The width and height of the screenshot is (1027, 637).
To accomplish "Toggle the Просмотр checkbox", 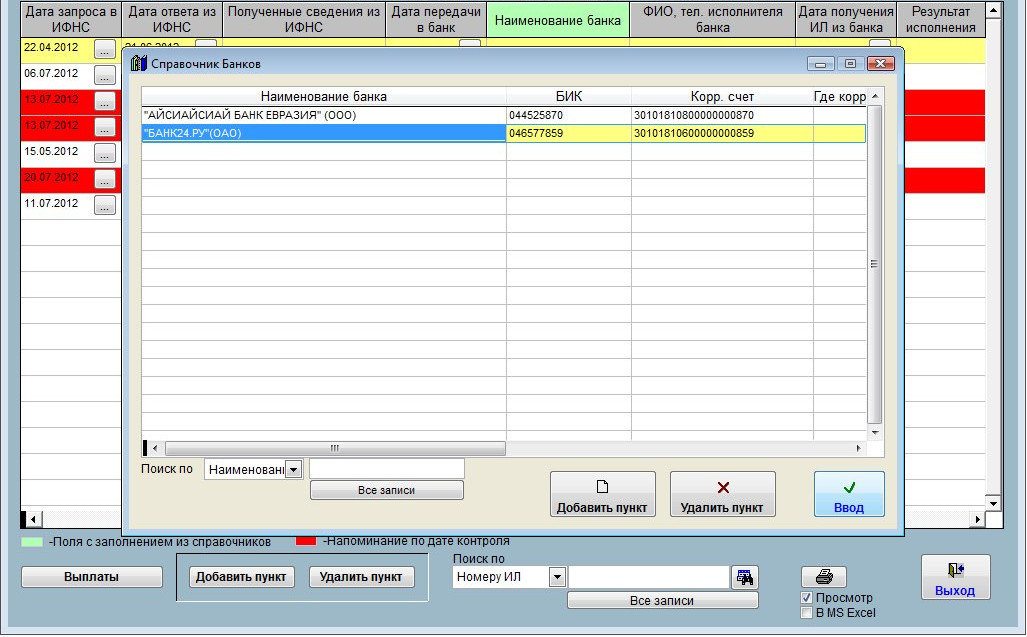I will pyautogui.click(x=807, y=598).
